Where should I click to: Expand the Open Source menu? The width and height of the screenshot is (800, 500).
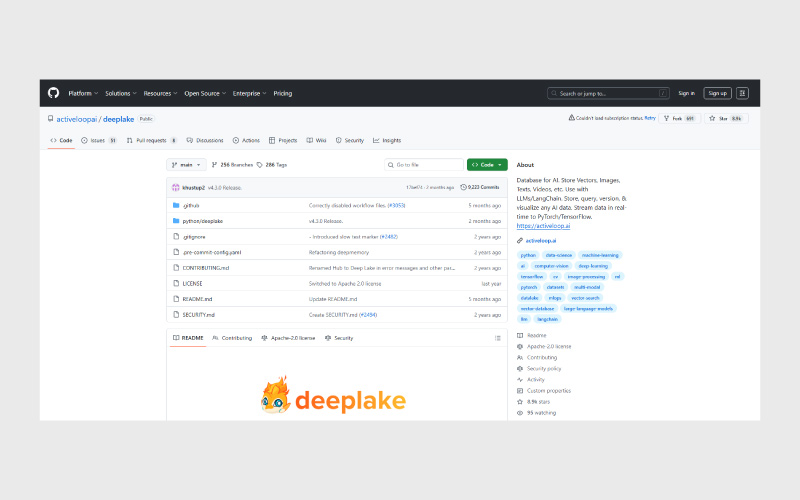[x=205, y=93]
